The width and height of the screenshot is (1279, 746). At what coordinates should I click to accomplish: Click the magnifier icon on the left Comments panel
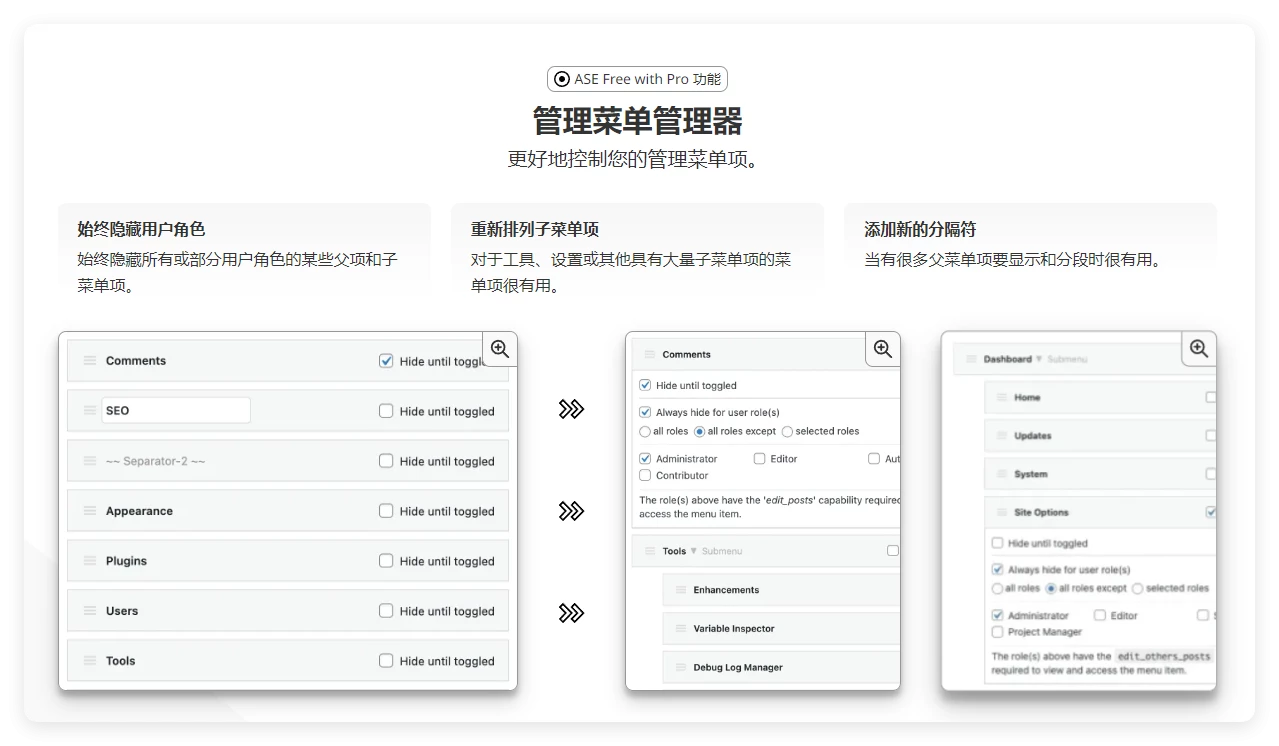point(500,349)
